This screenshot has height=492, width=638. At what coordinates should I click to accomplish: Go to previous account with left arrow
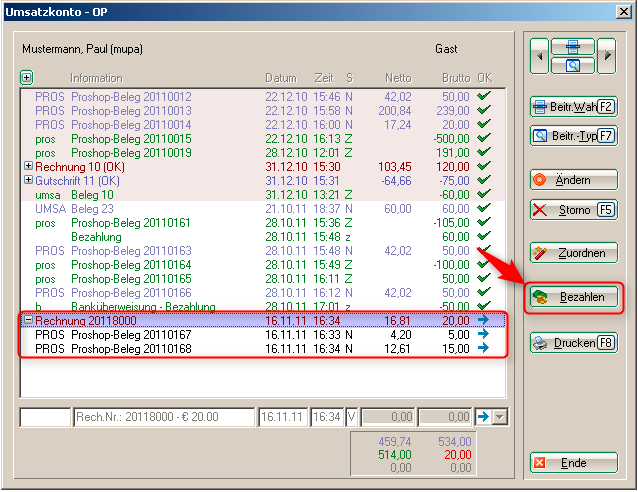click(540, 57)
